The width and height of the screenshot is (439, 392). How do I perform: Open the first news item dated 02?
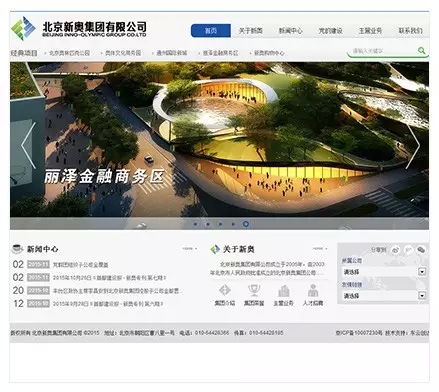click(x=81, y=265)
